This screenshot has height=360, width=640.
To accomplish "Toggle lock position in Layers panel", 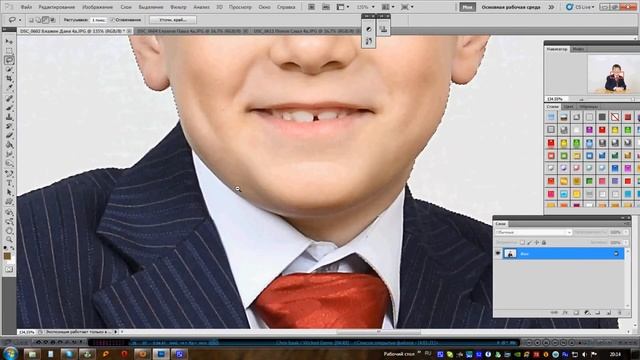I will pyautogui.click(x=537, y=242).
